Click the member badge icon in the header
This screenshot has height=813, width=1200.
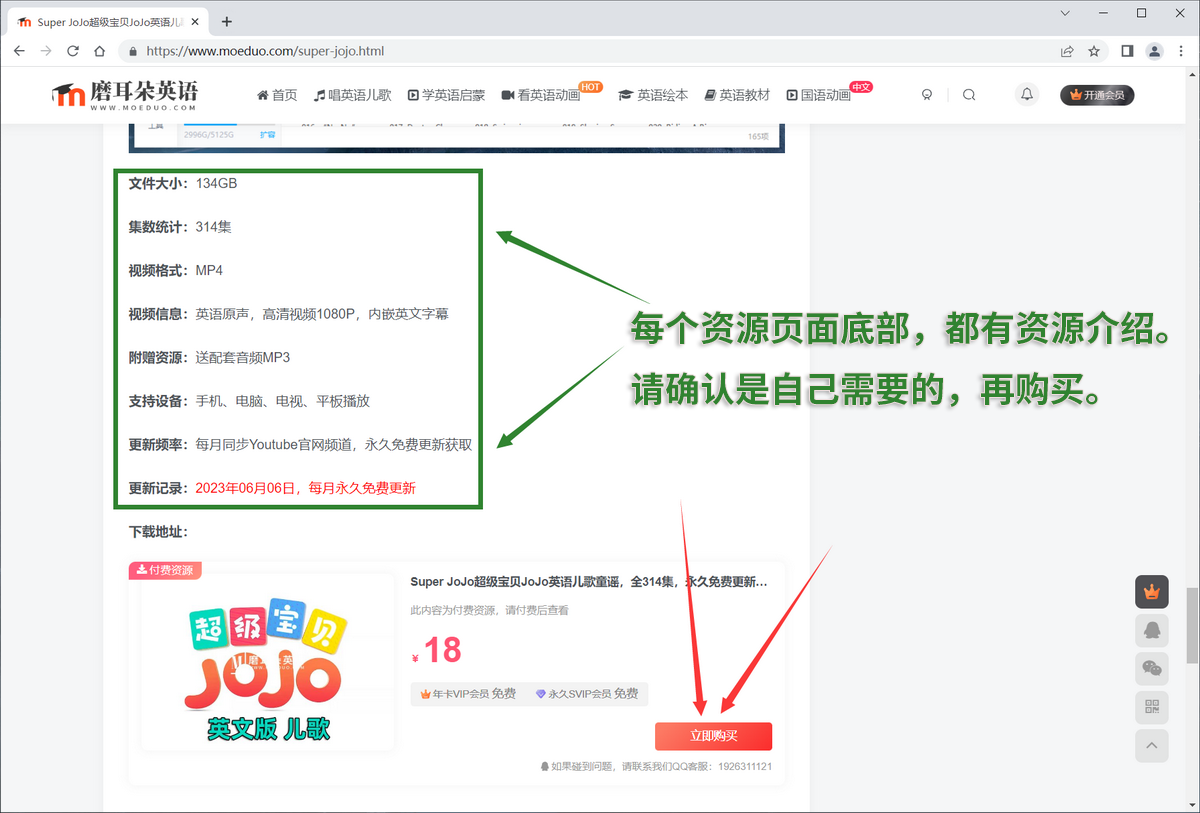[x=927, y=94]
